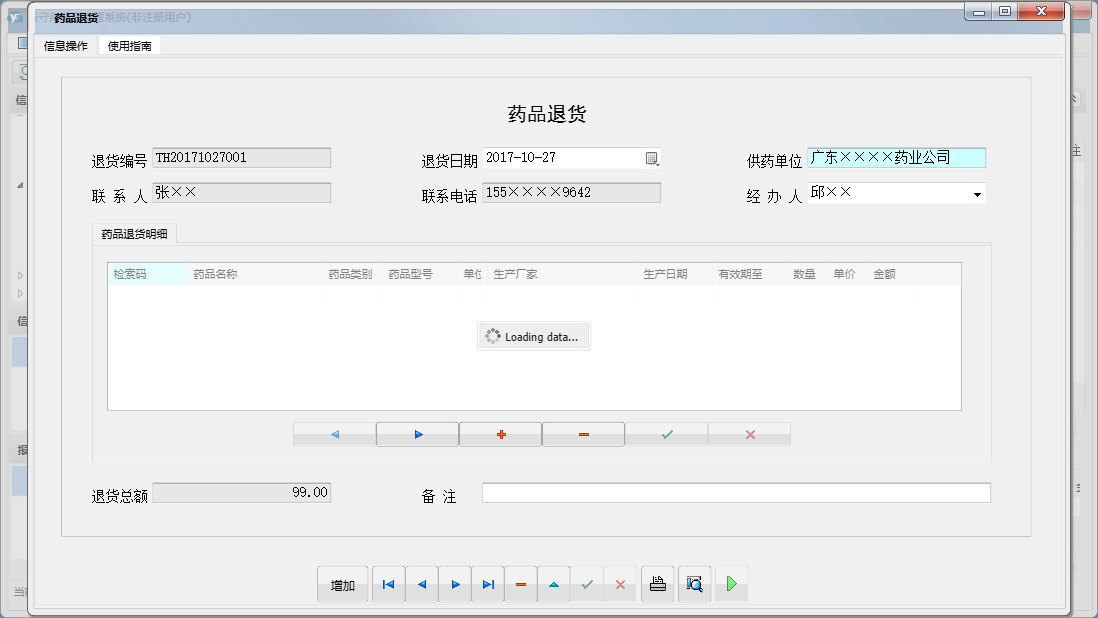Click the teal up-triangle edit button
The height and width of the screenshot is (618, 1098).
[x=554, y=585]
